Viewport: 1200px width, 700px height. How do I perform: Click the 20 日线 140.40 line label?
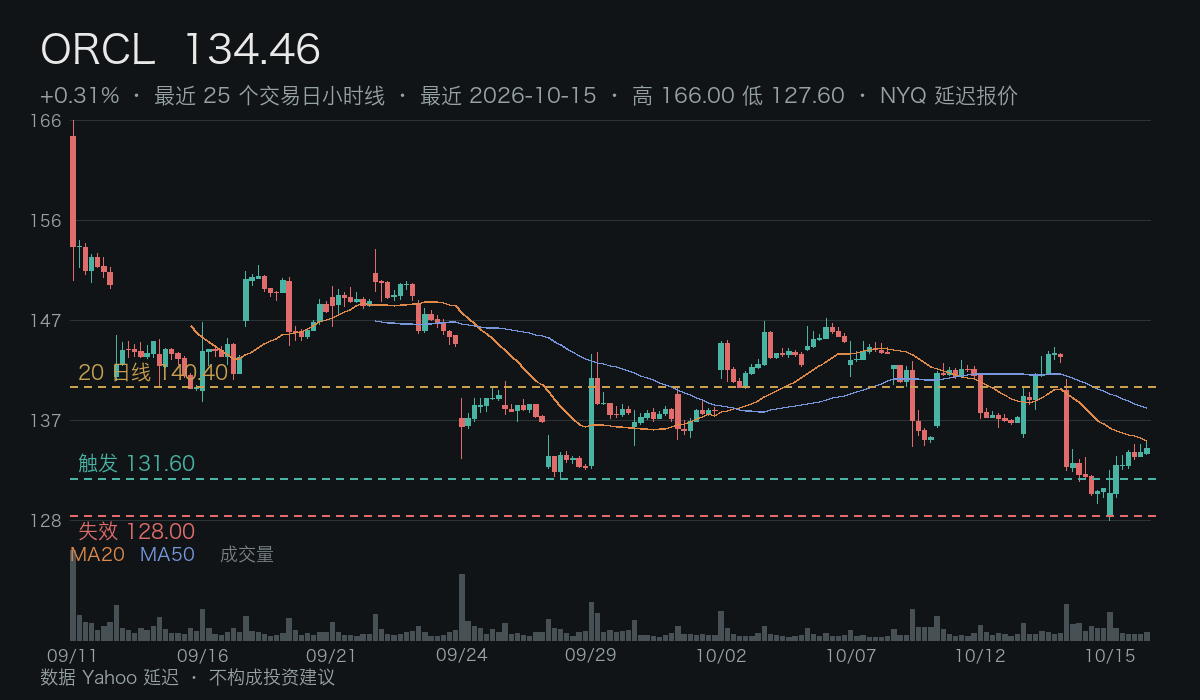153,373
